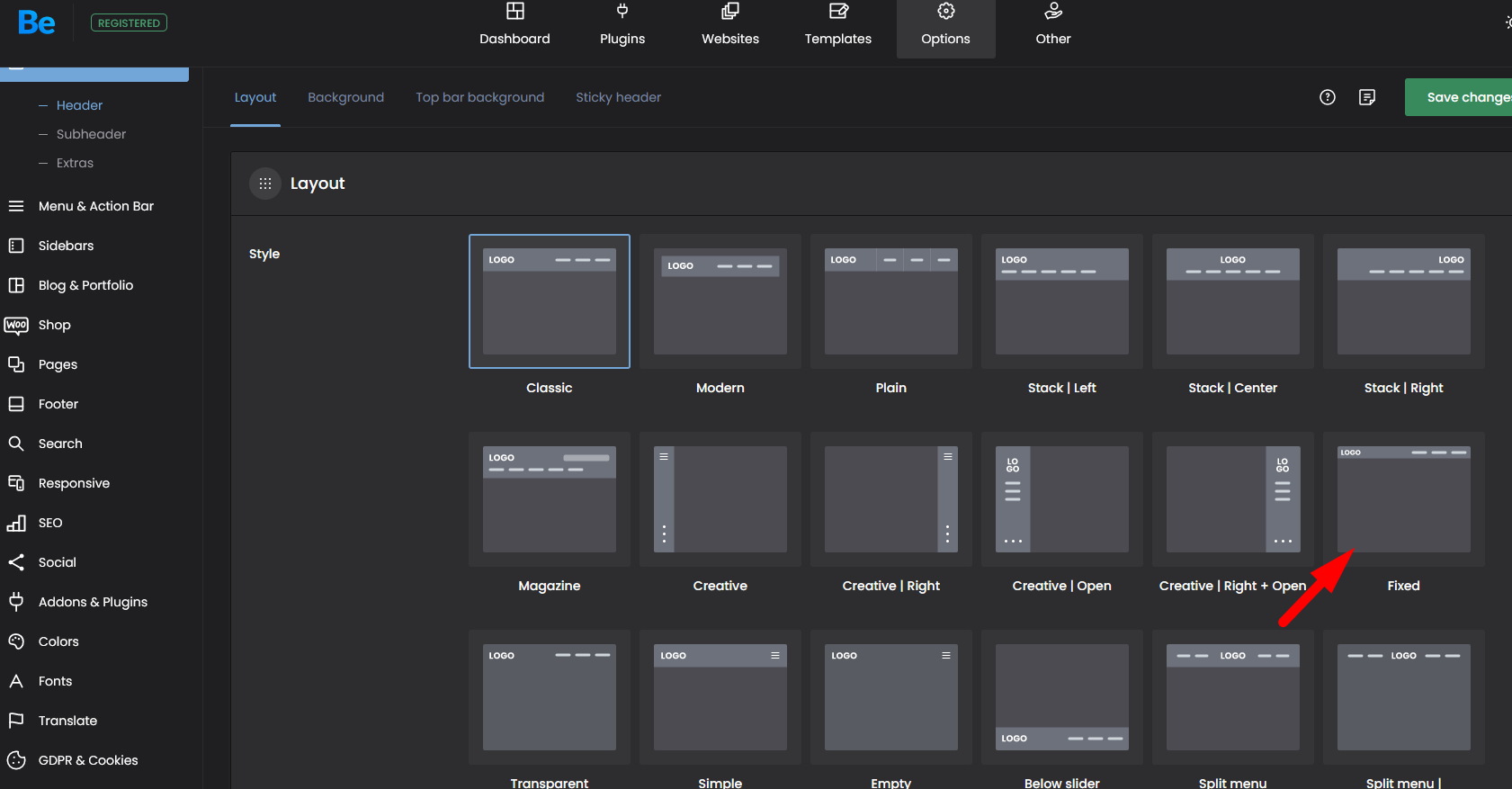Image resolution: width=1512 pixels, height=789 pixels.
Task: Click the help question mark icon
Action: click(x=1328, y=97)
